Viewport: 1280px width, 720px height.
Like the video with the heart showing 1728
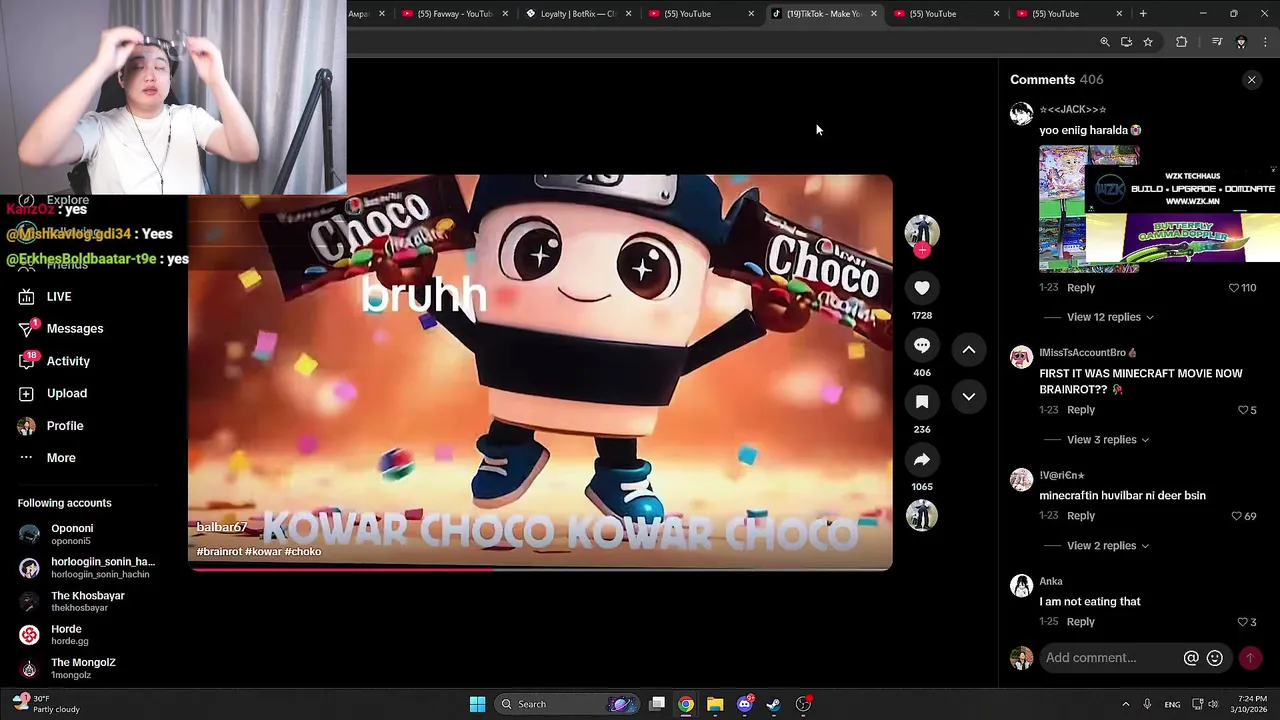(922, 288)
